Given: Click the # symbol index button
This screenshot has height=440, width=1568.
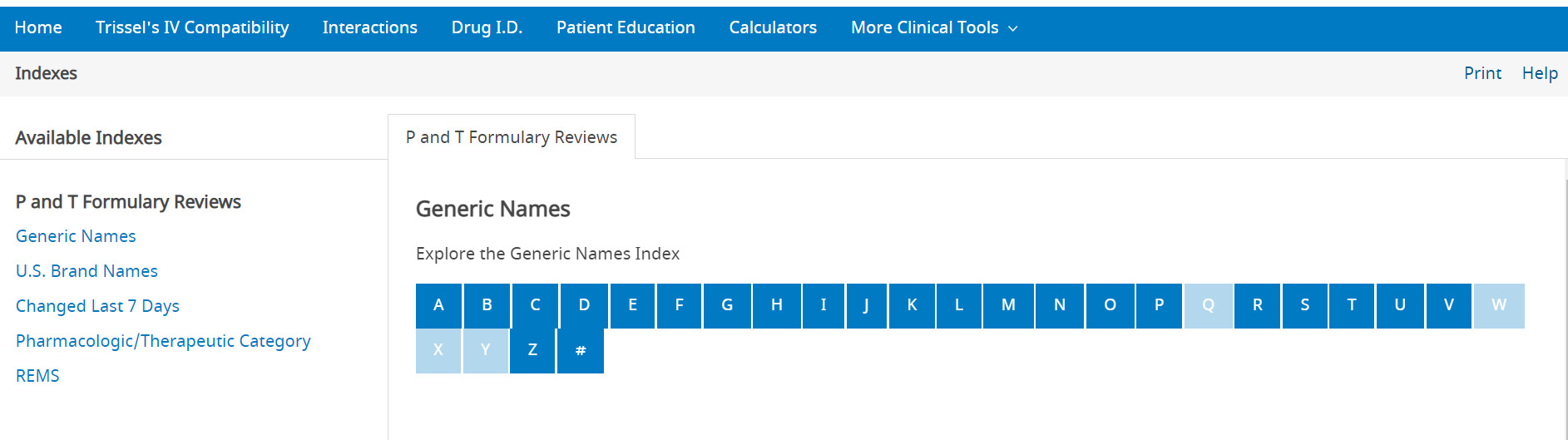Looking at the screenshot, I should (x=581, y=350).
